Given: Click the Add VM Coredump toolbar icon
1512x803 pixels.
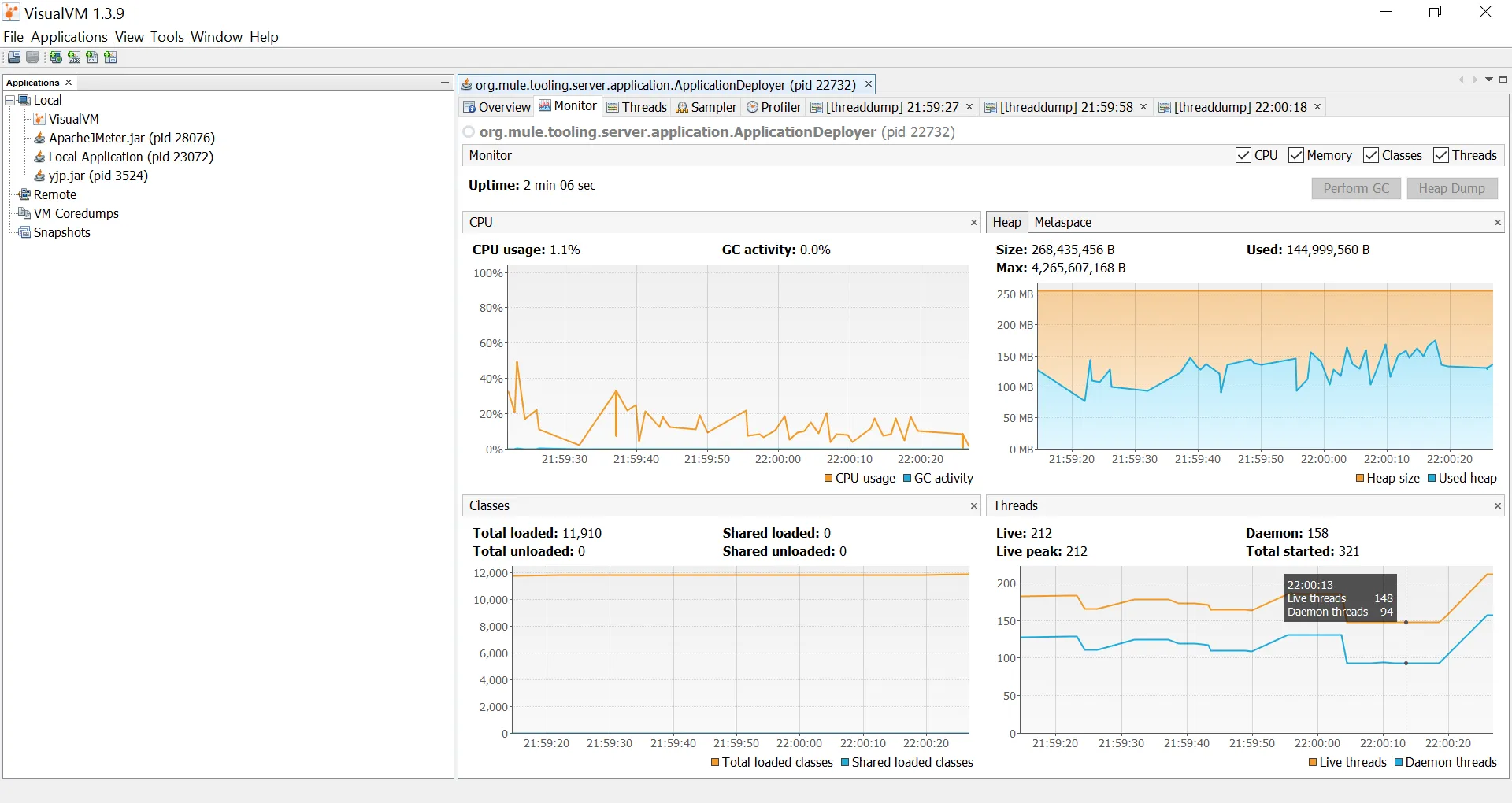Looking at the screenshot, I should tap(92, 57).
